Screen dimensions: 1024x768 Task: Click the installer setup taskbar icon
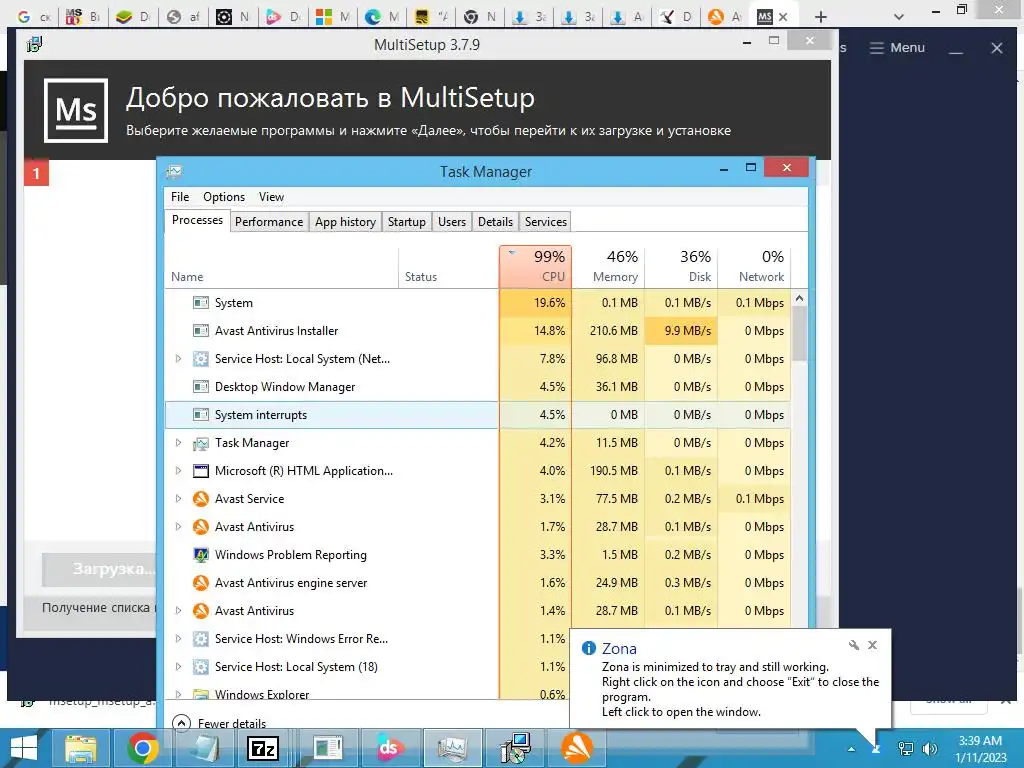(x=516, y=748)
